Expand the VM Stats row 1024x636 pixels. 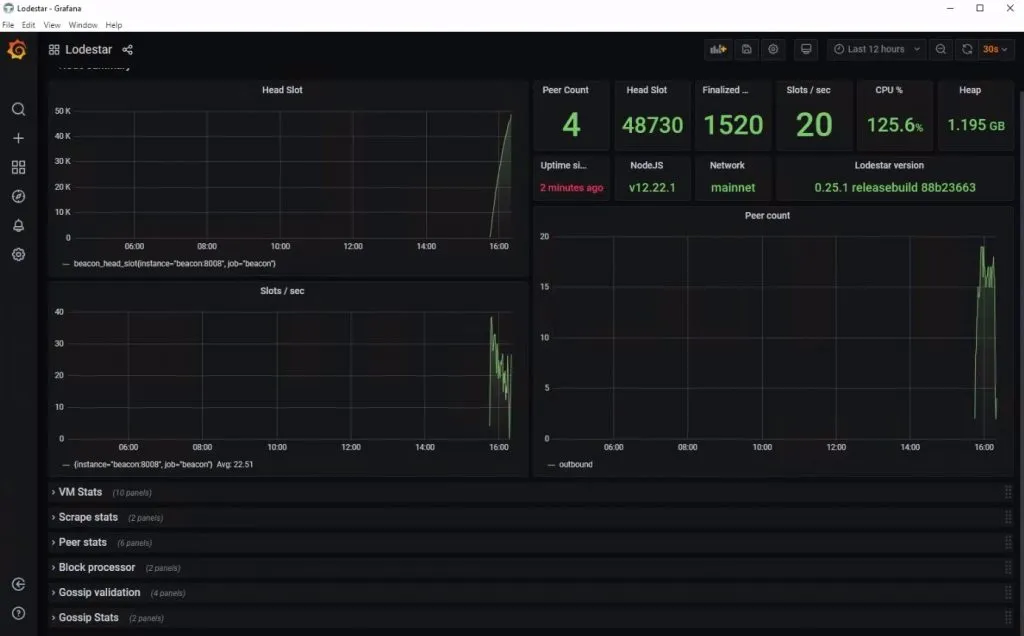[x=80, y=492]
